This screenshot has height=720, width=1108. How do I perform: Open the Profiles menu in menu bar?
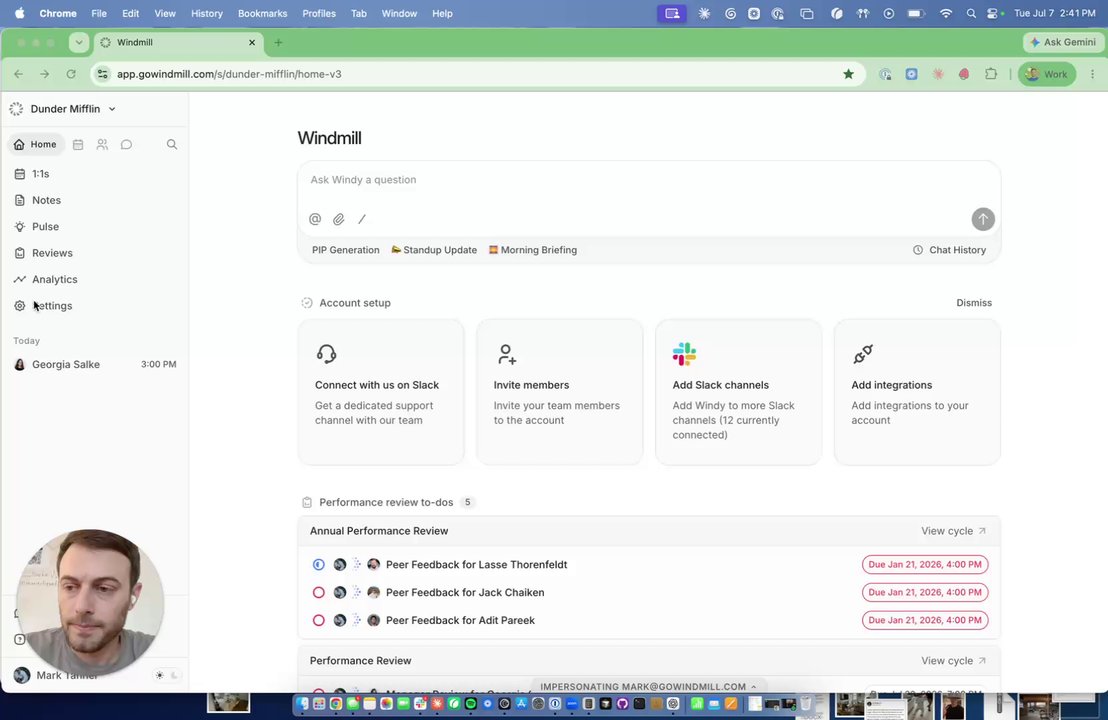[319, 13]
